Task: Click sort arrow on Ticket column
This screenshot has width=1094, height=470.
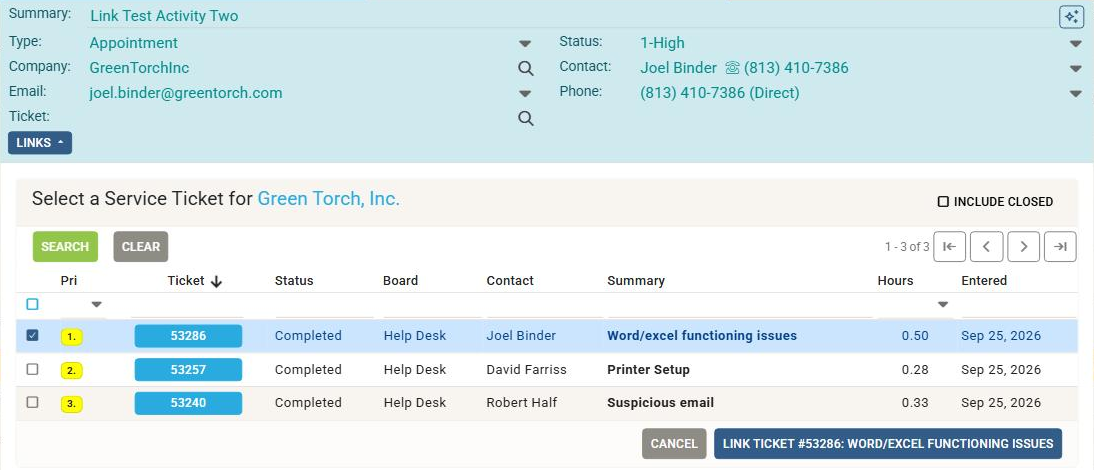Action: coord(216,281)
